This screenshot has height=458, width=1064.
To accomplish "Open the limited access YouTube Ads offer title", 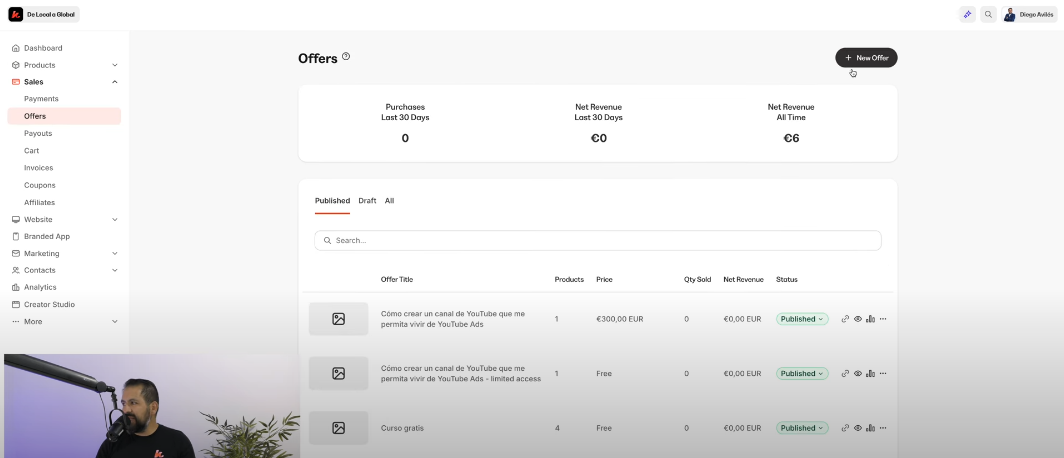I will pos(461,373).
